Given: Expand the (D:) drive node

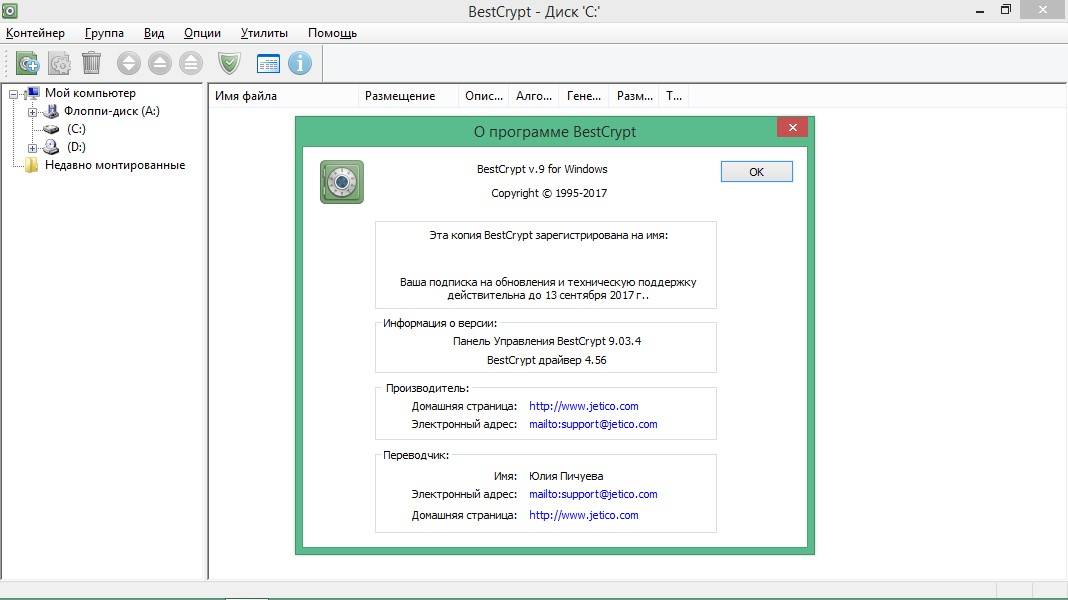Looking at the screenshot, I should tap(32, 148).
